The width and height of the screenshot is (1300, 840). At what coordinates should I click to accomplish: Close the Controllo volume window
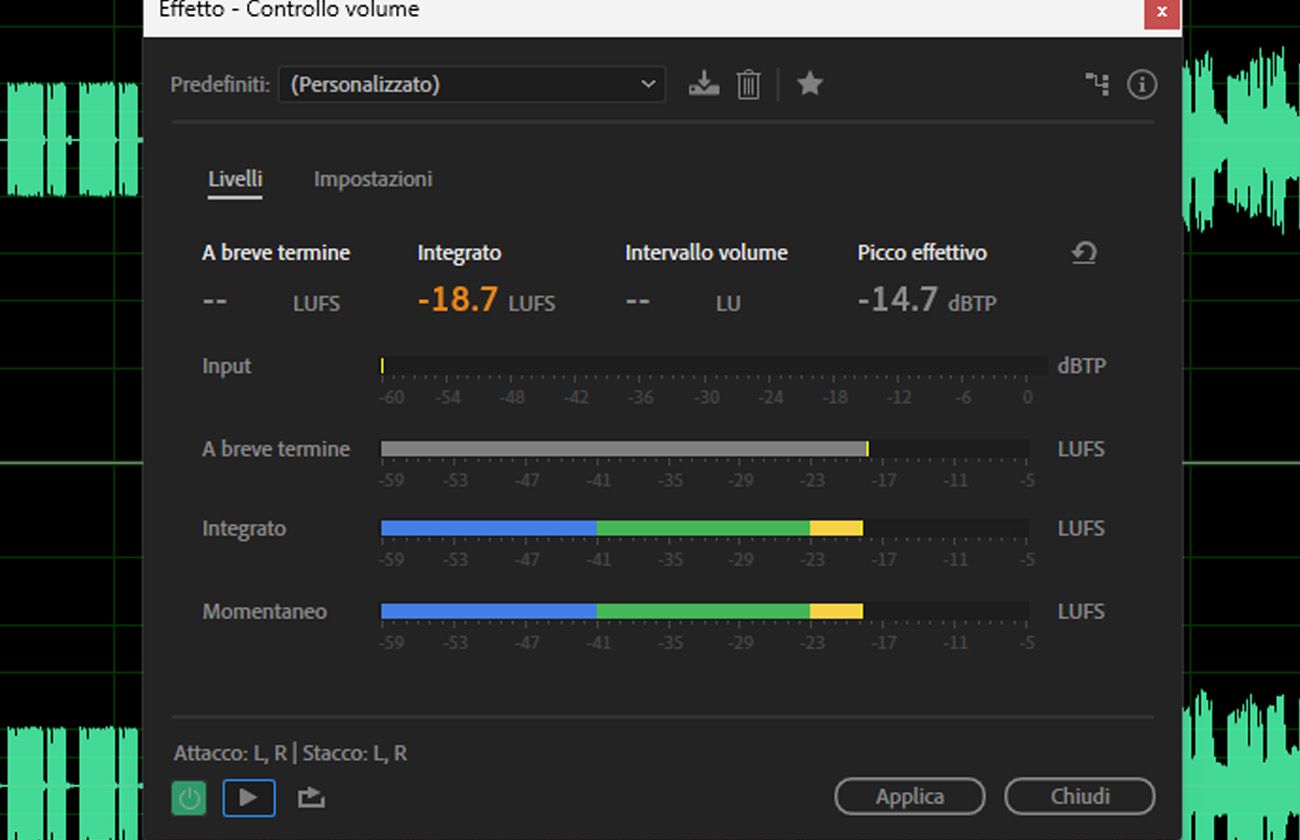click(1160, 12)
